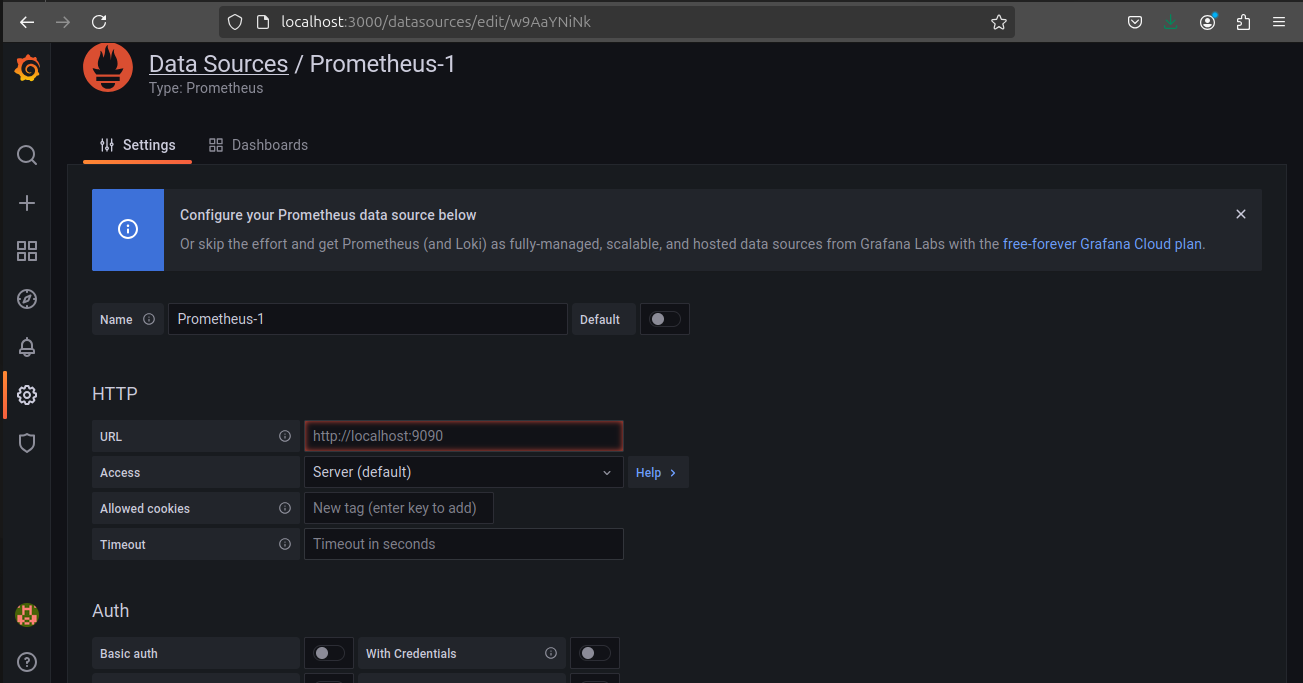Screen dimensions: 1303x683
Task: Click the Allowed cookies label
Action: tap(145, 509)
